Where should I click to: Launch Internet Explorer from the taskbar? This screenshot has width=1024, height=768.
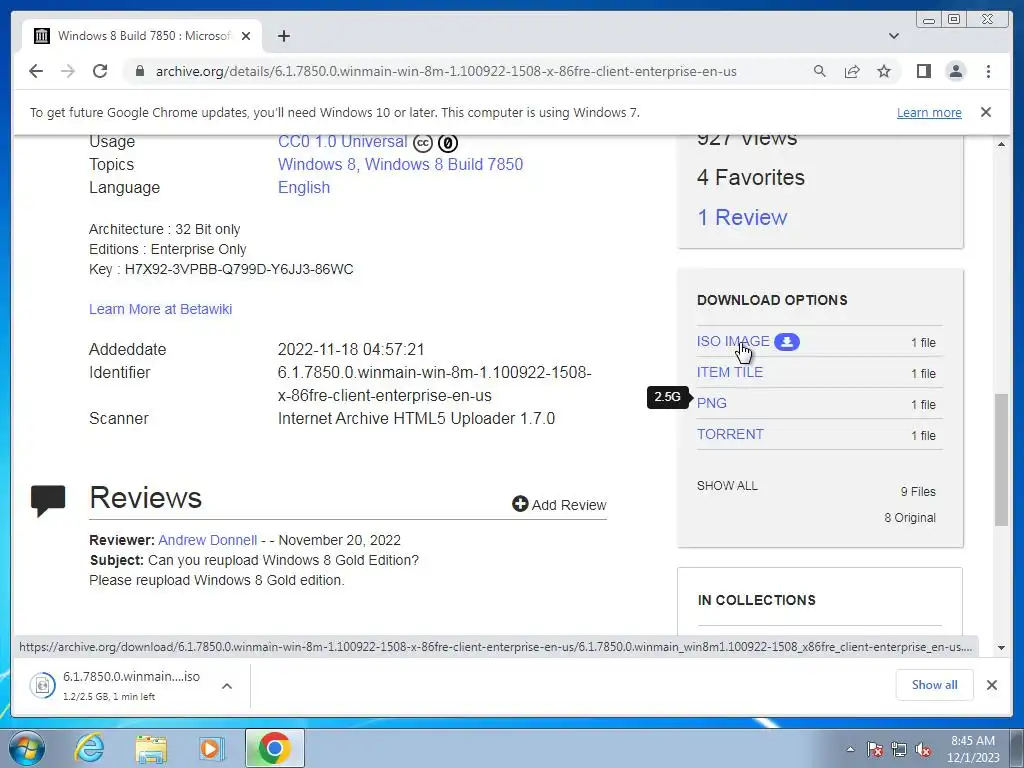(x=89, y=748)
